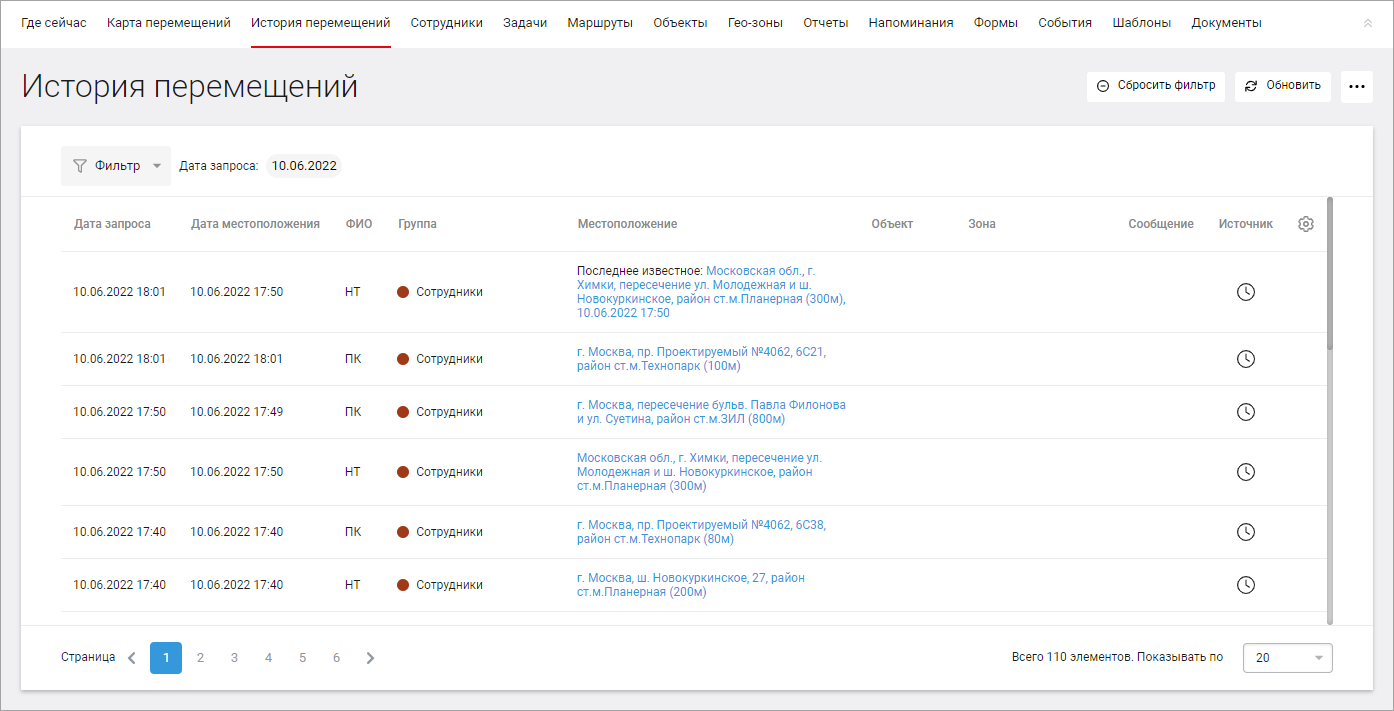Viewport: 1394px width, 711px height.
Task: Open the Отчеты tab
Action: coord(825,23)
